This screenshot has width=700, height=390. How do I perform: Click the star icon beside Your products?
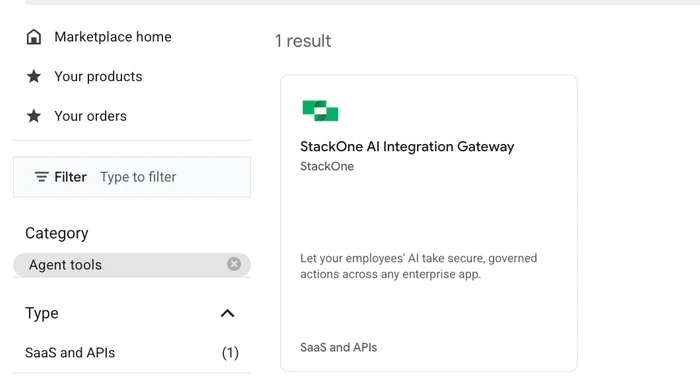tap(34, 76)
